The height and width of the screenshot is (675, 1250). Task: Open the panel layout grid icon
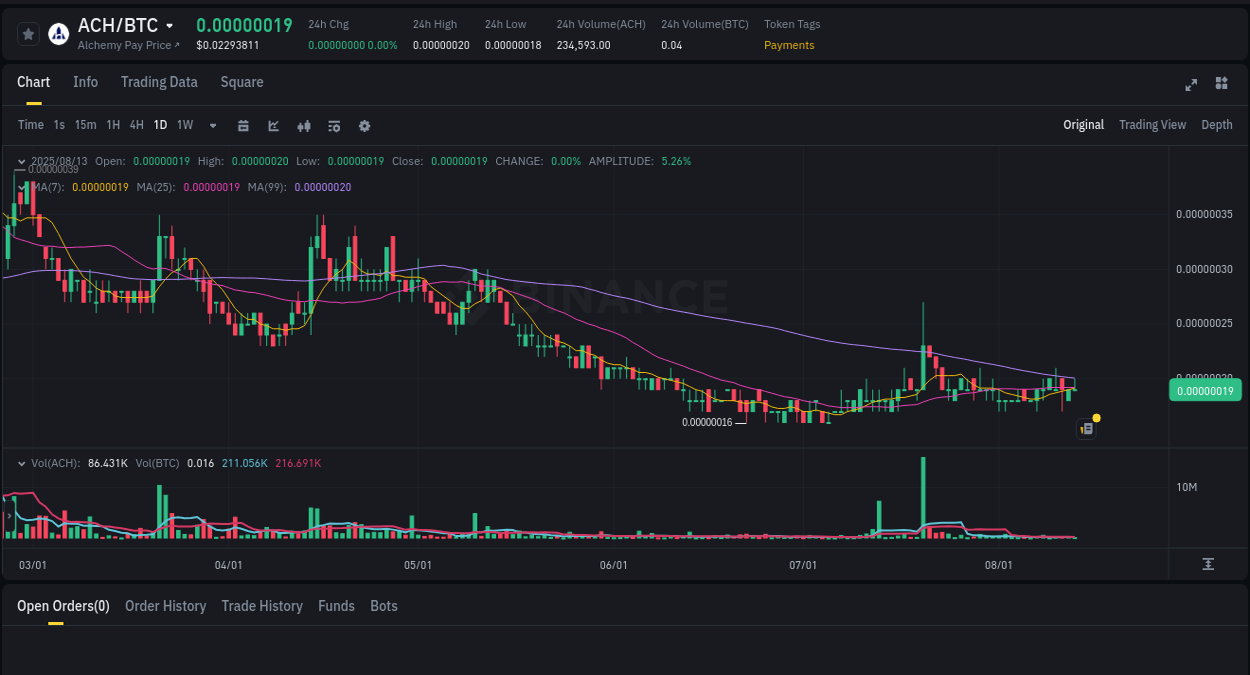pos(1221,84)
